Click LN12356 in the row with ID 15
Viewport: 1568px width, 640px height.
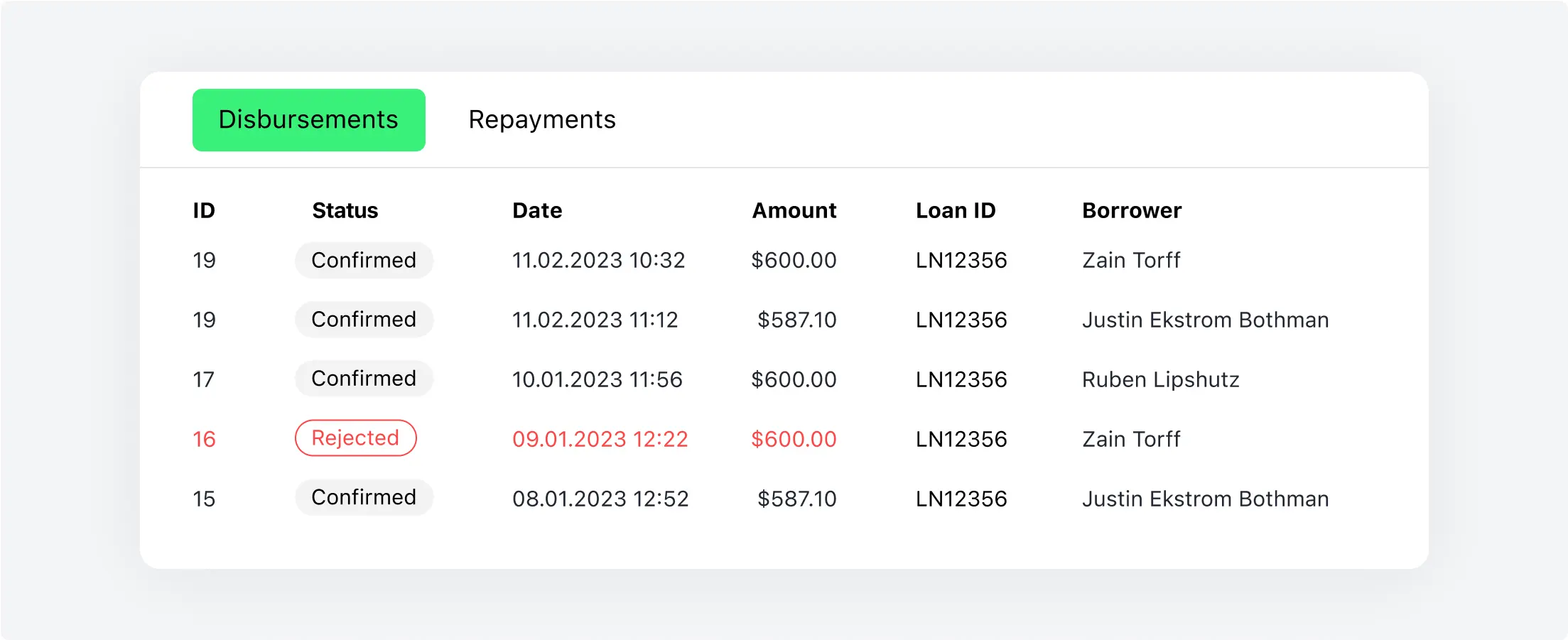click(961, 499)
